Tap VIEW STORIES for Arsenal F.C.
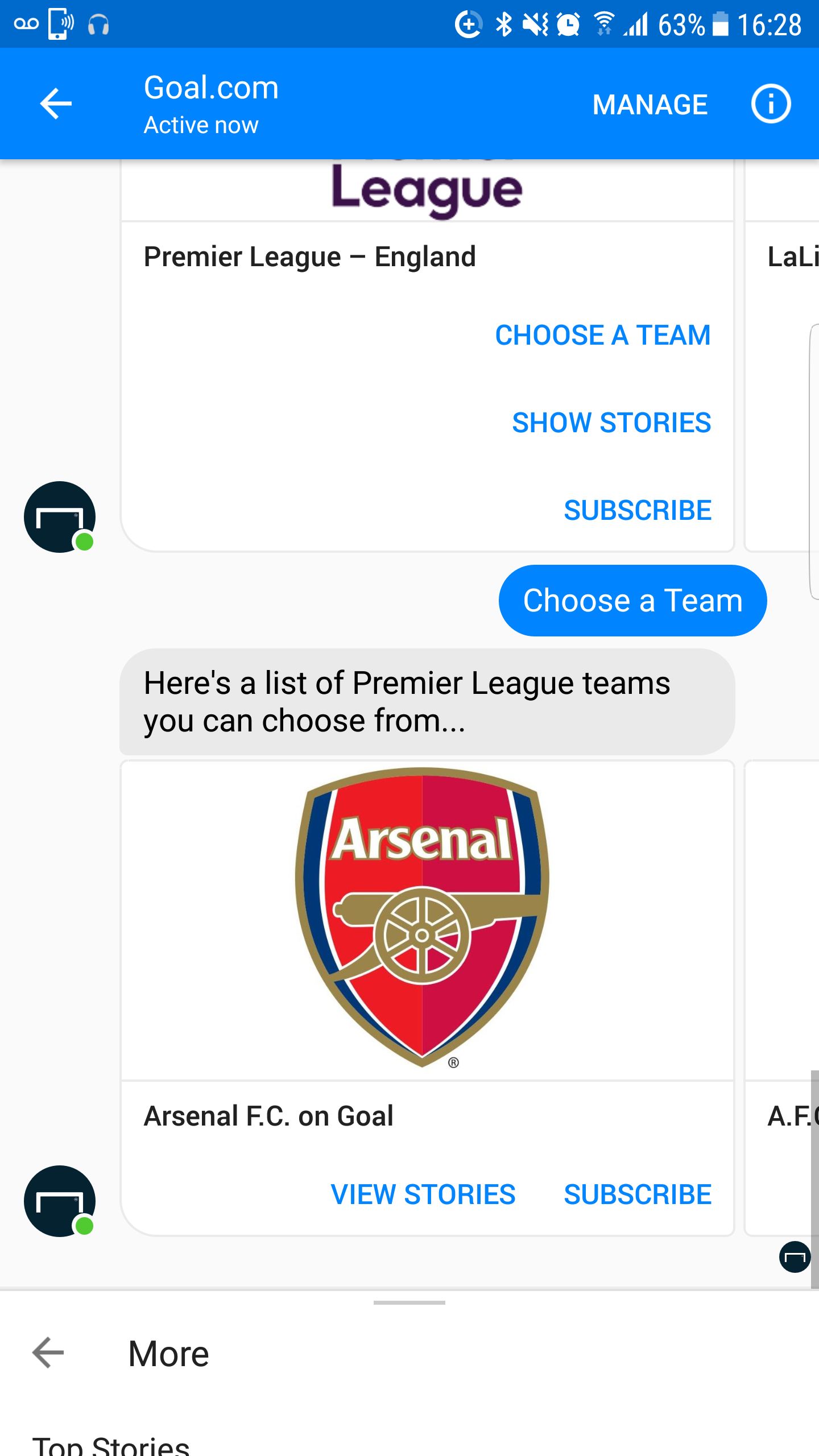Screen dimensions: 819x1456 point(423,1194)
